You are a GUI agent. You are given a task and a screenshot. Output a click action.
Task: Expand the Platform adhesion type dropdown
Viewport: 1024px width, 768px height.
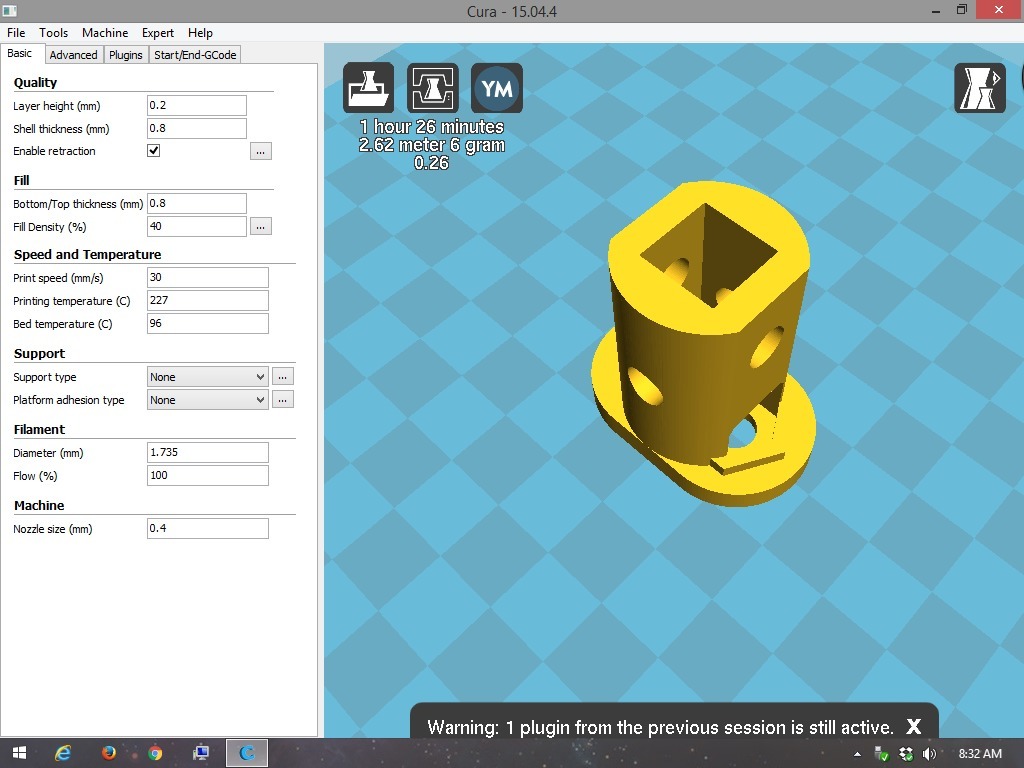(x=207, y=400)
